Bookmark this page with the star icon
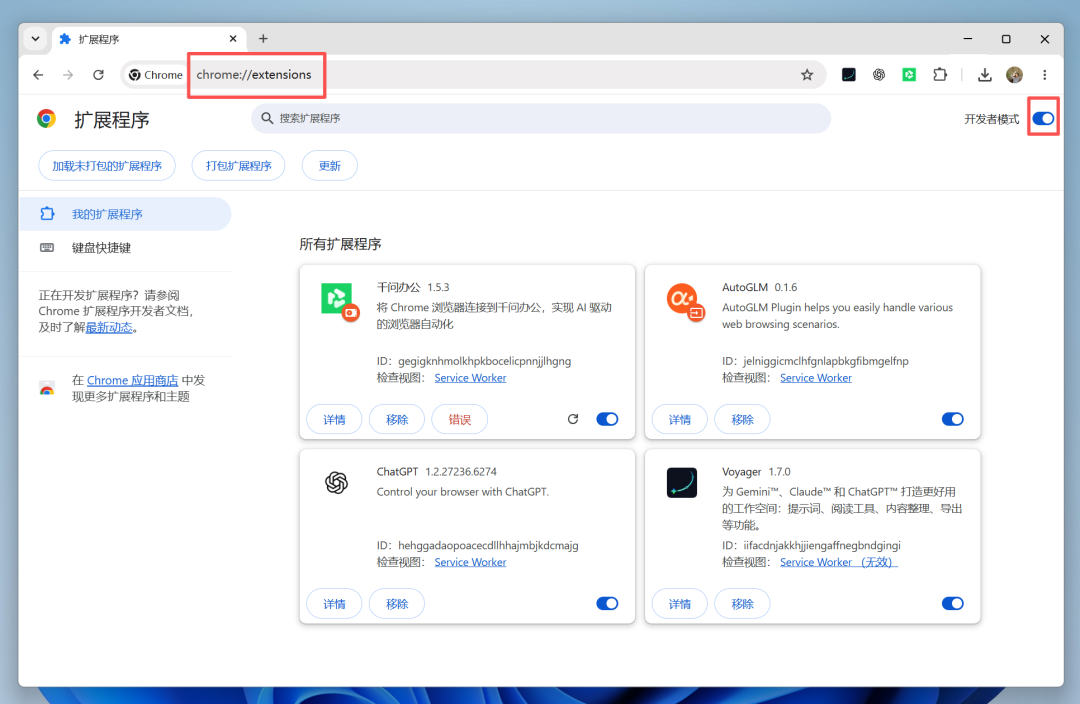1080x704 pixels. 807,74
